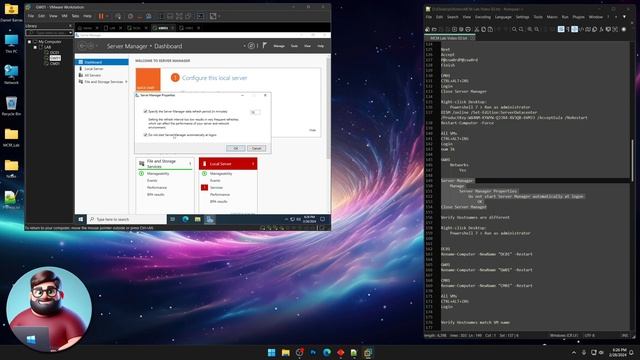Open Task View in the guest taskbar
The image size is (640, 360).
pos(173,220)
